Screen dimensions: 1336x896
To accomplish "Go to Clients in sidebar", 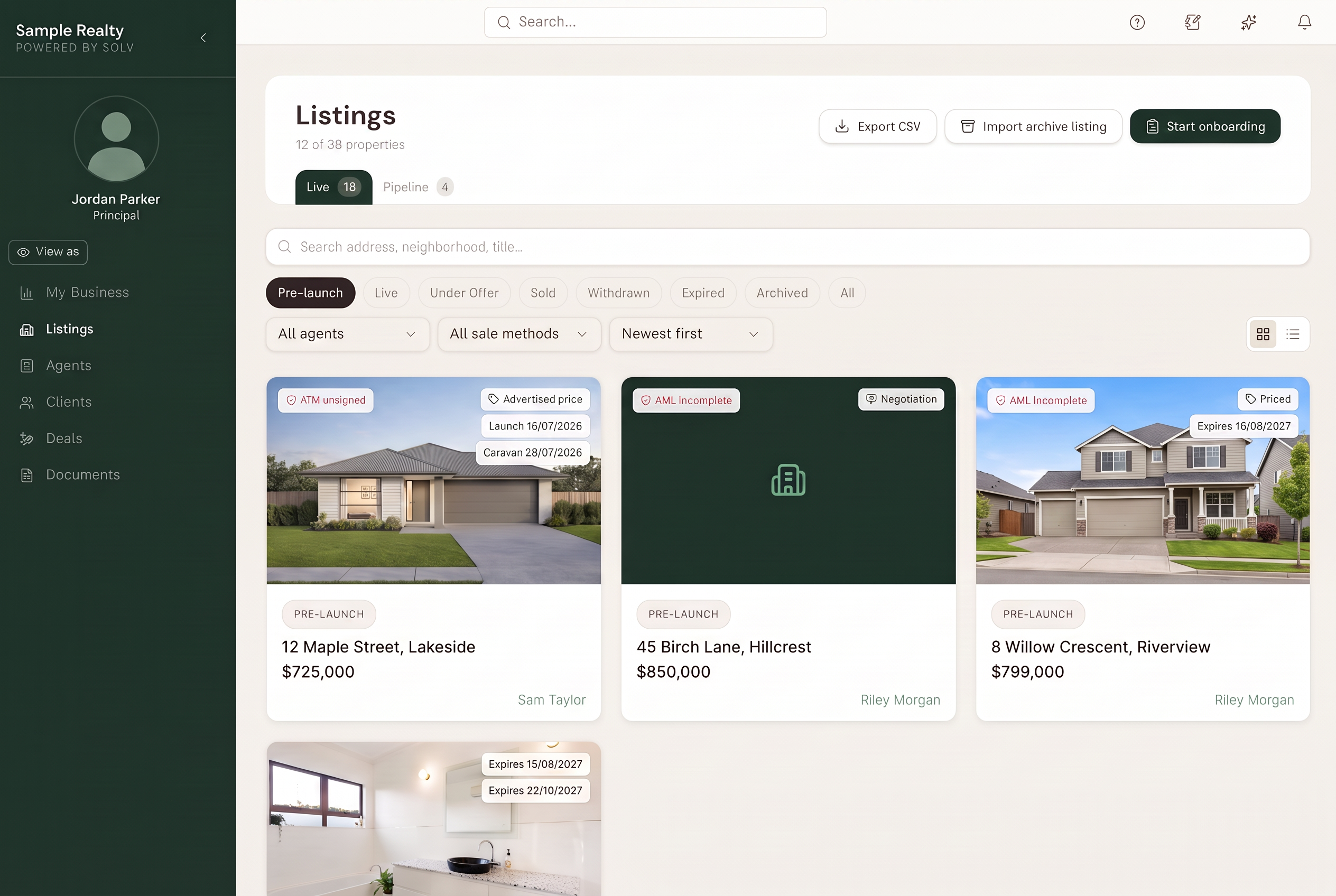I will [x=69, y=402].
